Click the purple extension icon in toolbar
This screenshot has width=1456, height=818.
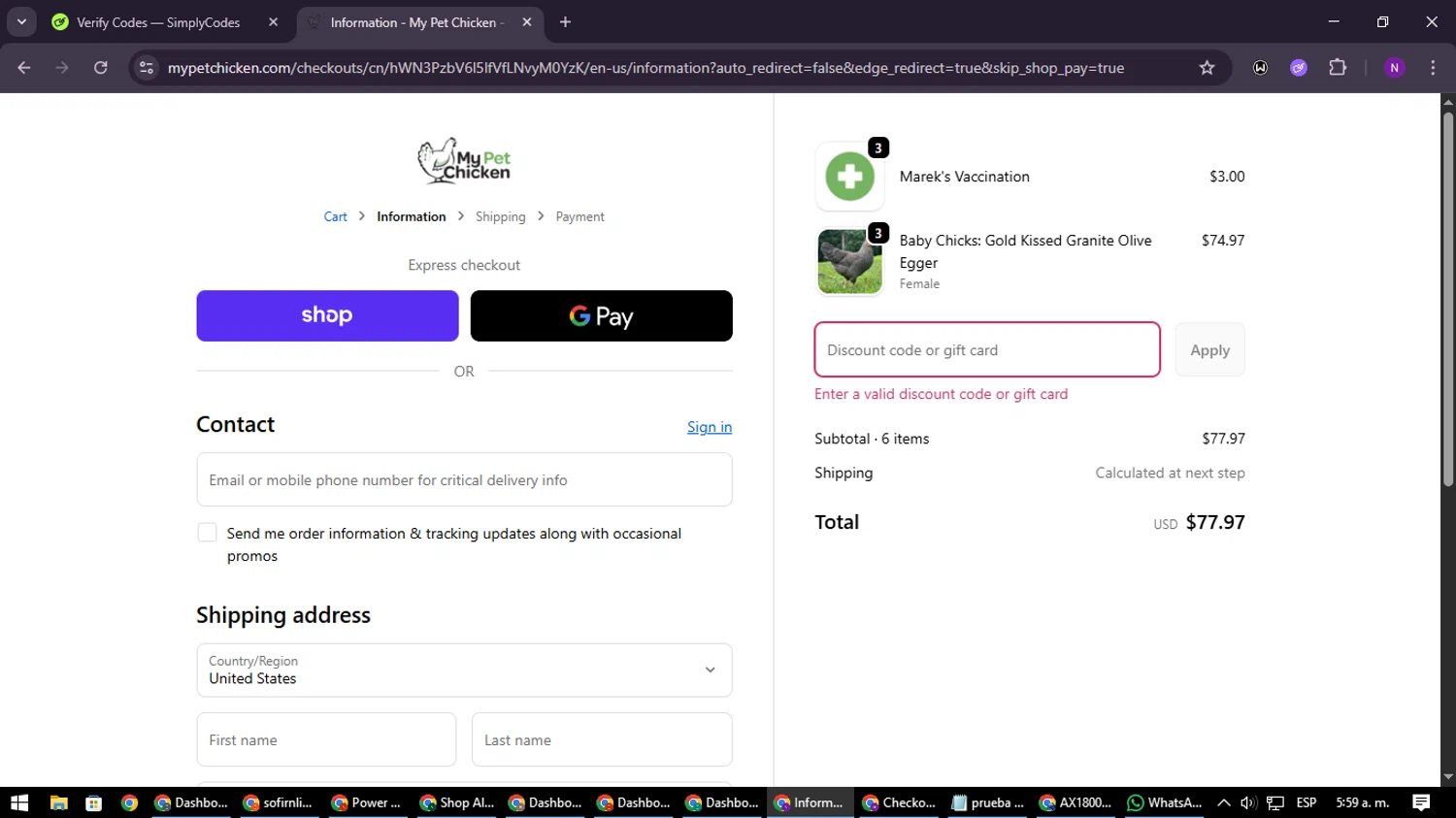tap(1299, 68)
